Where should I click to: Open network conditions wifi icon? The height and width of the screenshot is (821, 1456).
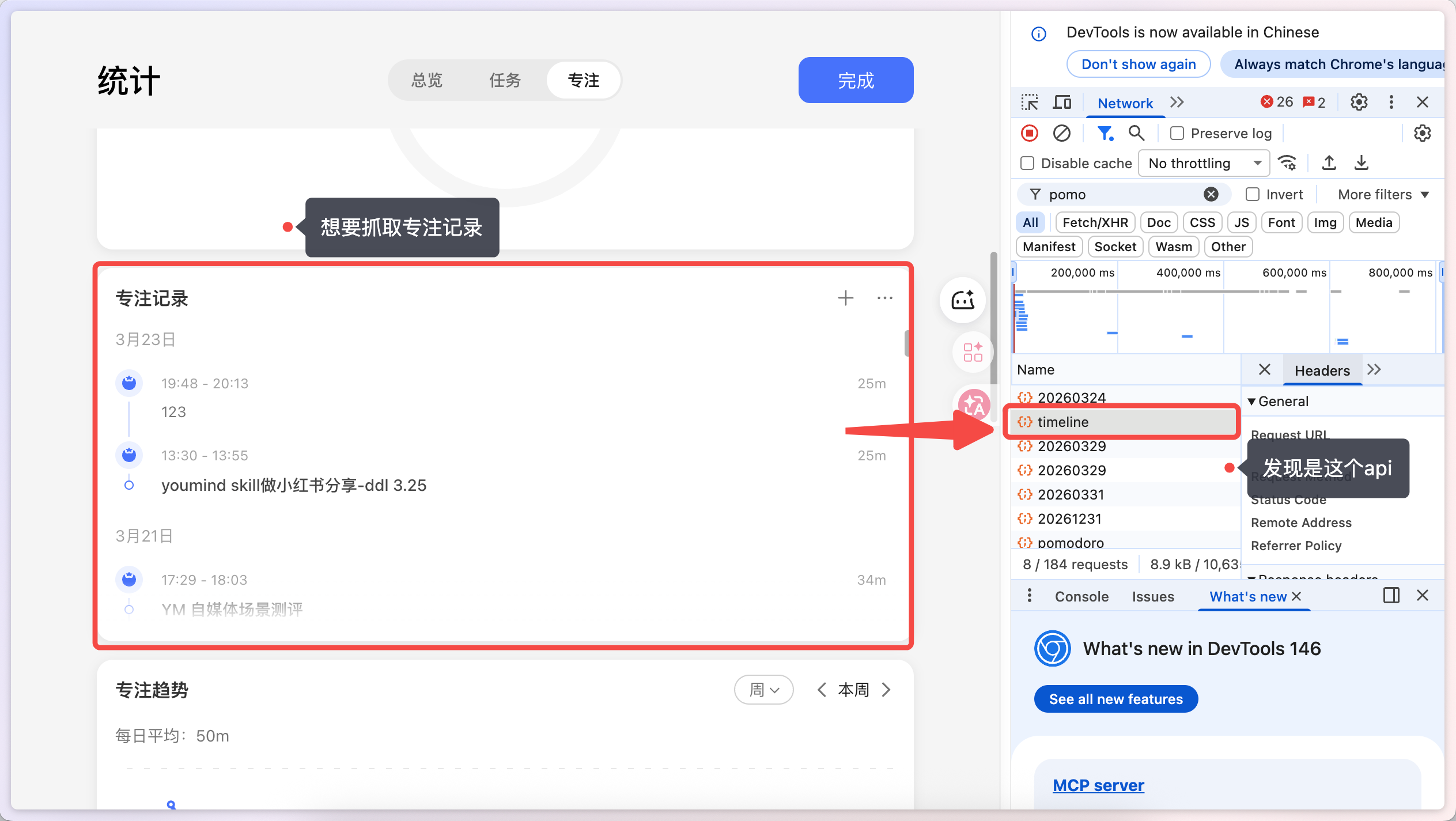coord(1287,163)
